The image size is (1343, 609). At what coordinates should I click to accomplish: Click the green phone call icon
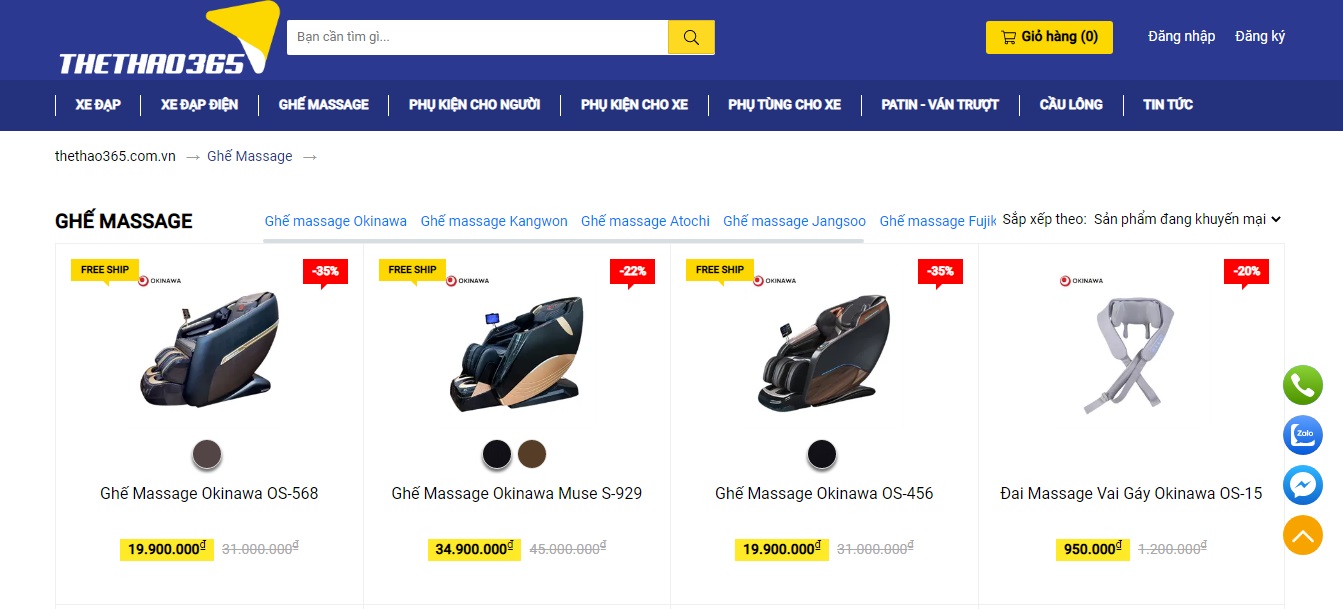tap(1302, 385)
